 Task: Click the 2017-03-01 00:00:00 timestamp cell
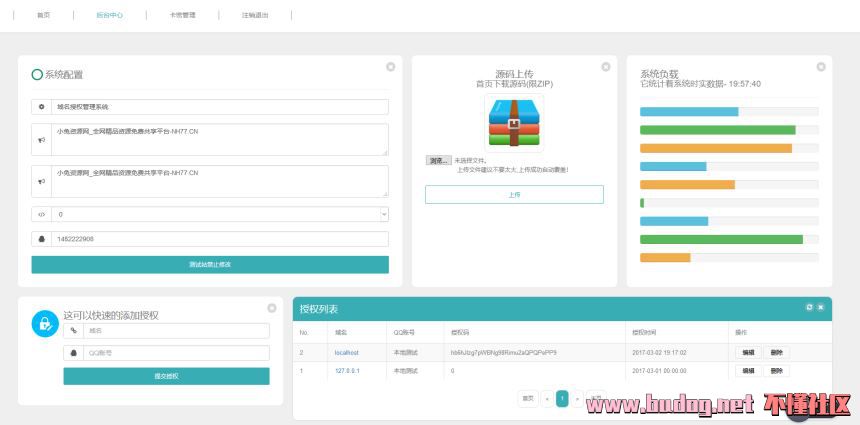tap(659, 371)
